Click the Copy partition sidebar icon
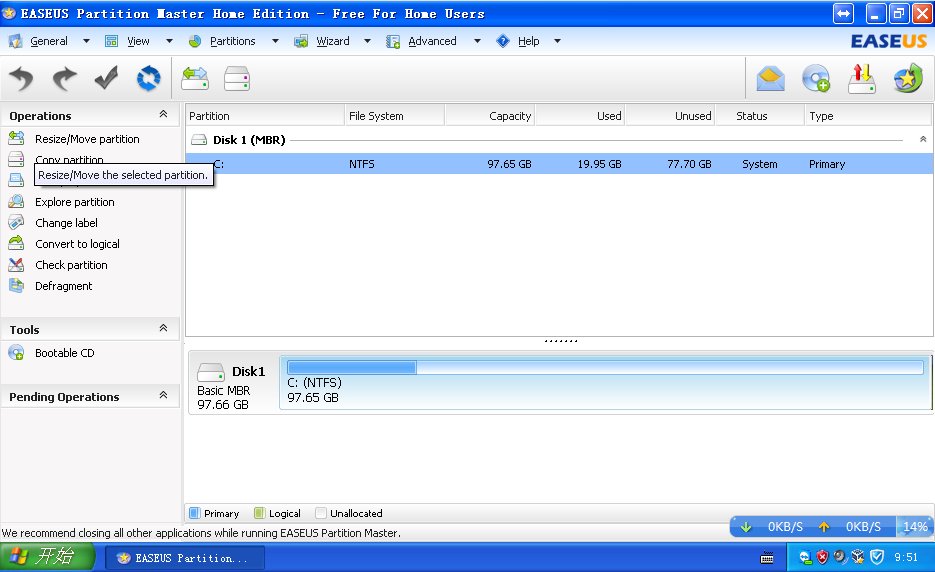 (x=16, y=159)
